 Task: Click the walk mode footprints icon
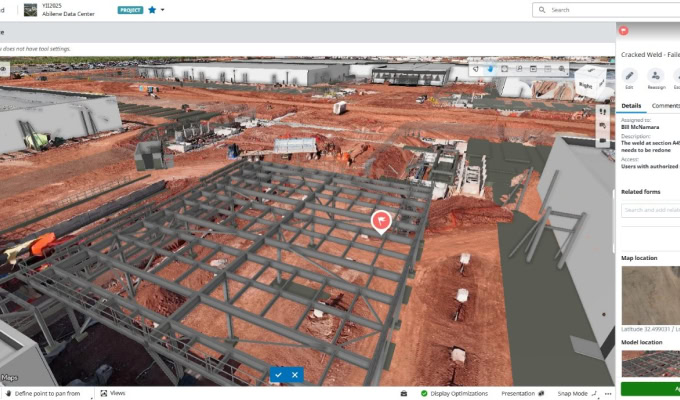(603, 112)
